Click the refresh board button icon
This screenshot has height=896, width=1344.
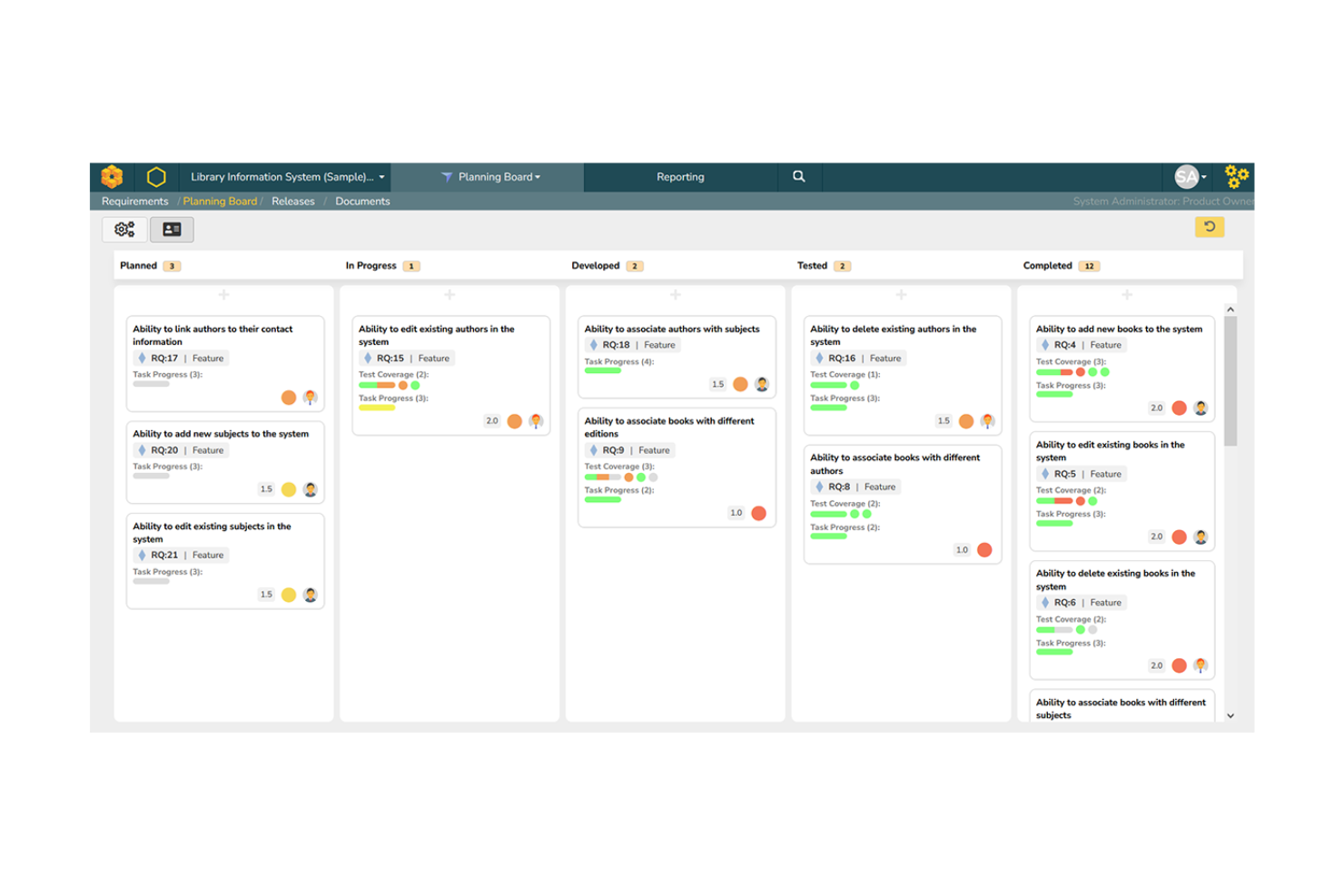click(x=1209, y=227)
